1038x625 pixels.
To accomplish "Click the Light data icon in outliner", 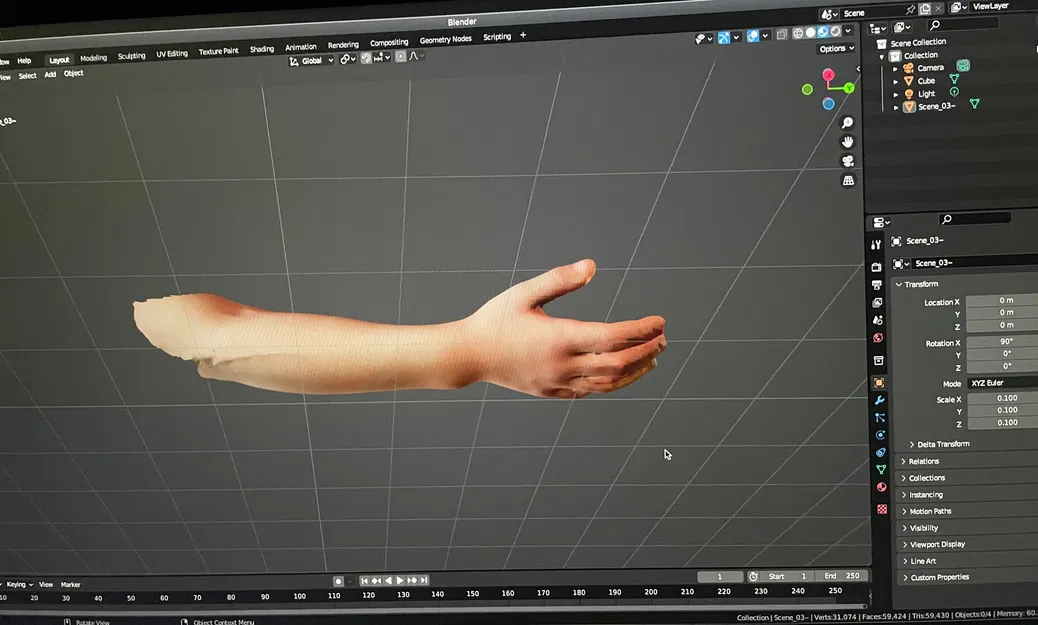I will click(x=954, y=92).
